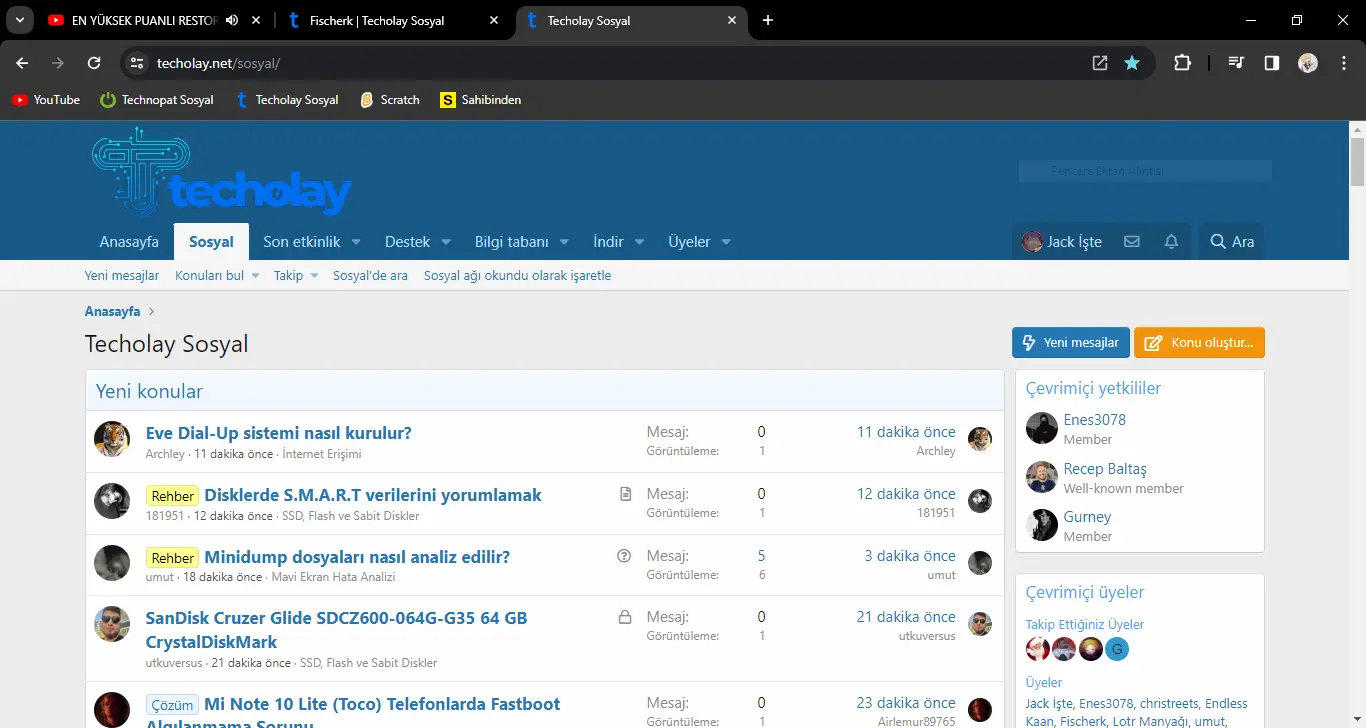Image resolution: width=1366 pixels, height=728 pixels.
Task: Open the Scratch bookmark
Action: 389,100
